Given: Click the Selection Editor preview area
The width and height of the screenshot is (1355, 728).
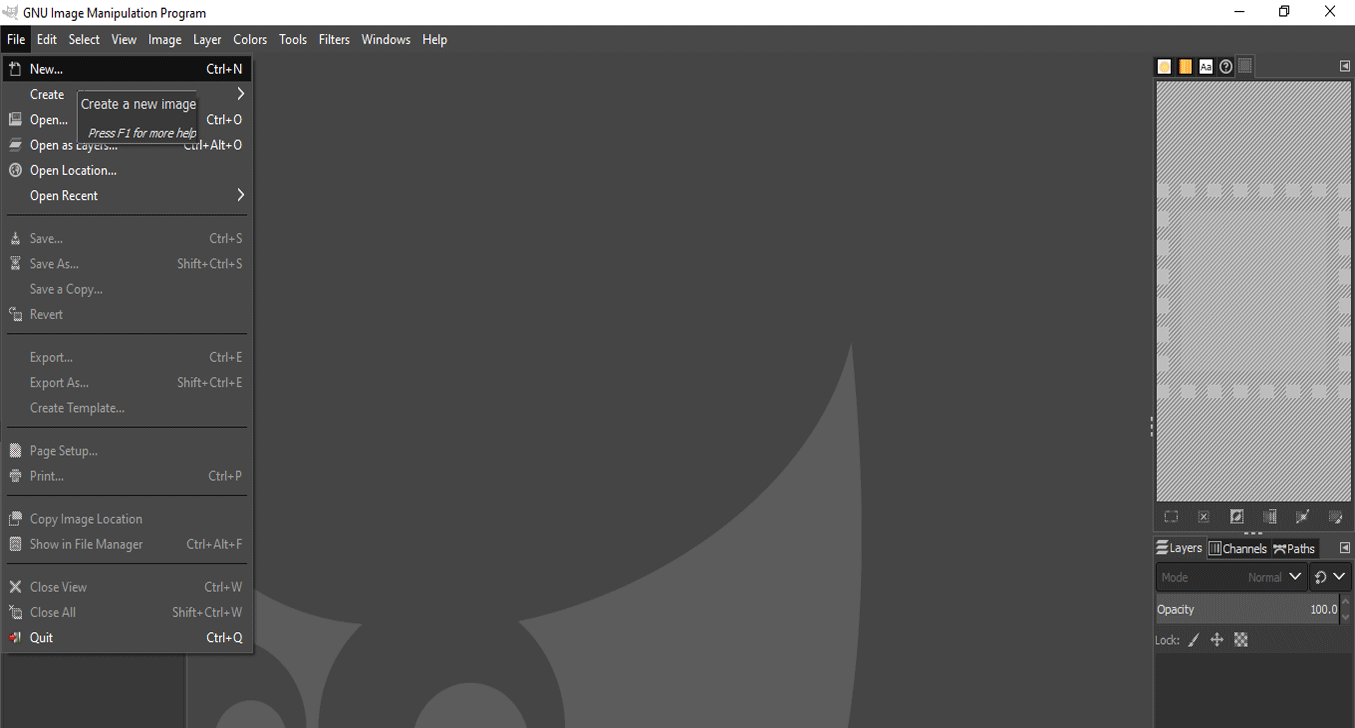Looking at the screenshot, I should (x=1254, y=291).
